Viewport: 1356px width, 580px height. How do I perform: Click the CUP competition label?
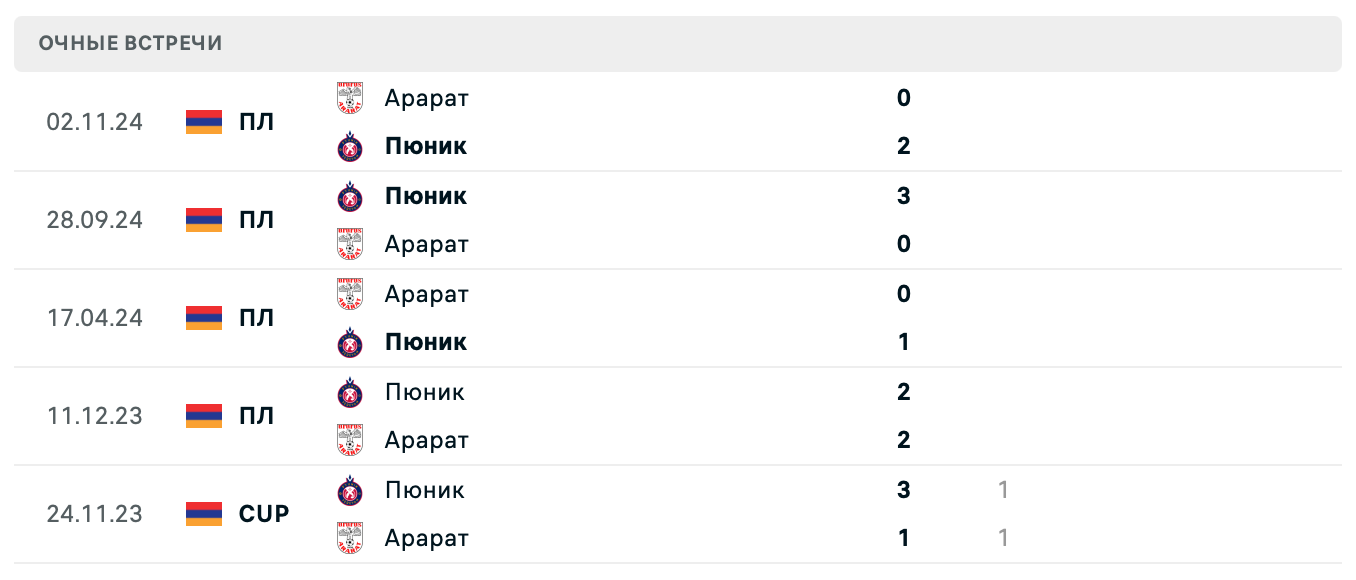[x=262, y=514]
